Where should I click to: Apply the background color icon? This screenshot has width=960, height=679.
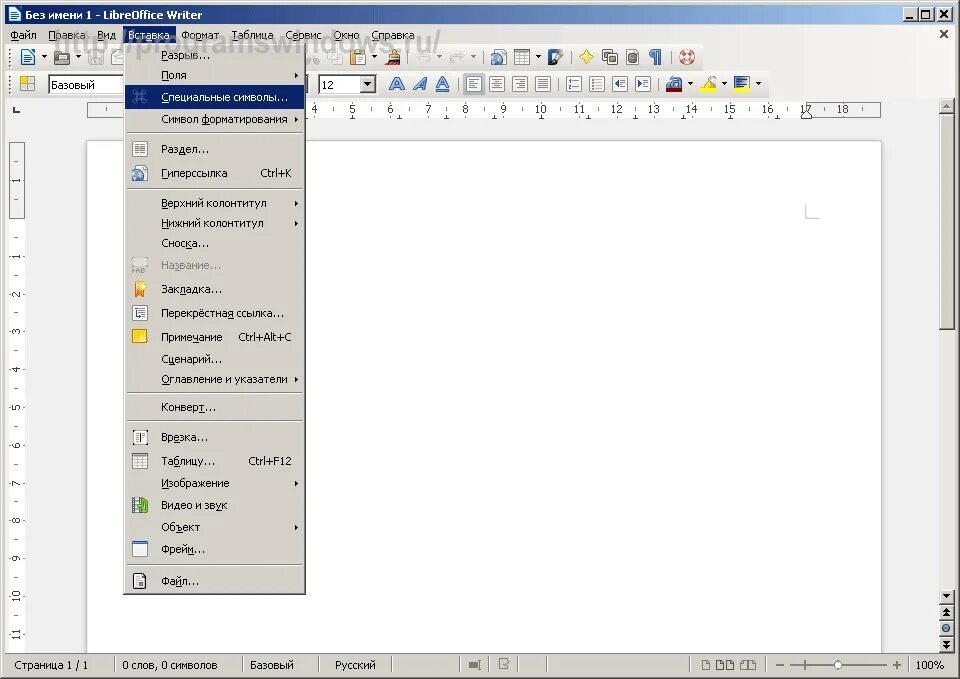pyautogui.click(x=742, y=84)
